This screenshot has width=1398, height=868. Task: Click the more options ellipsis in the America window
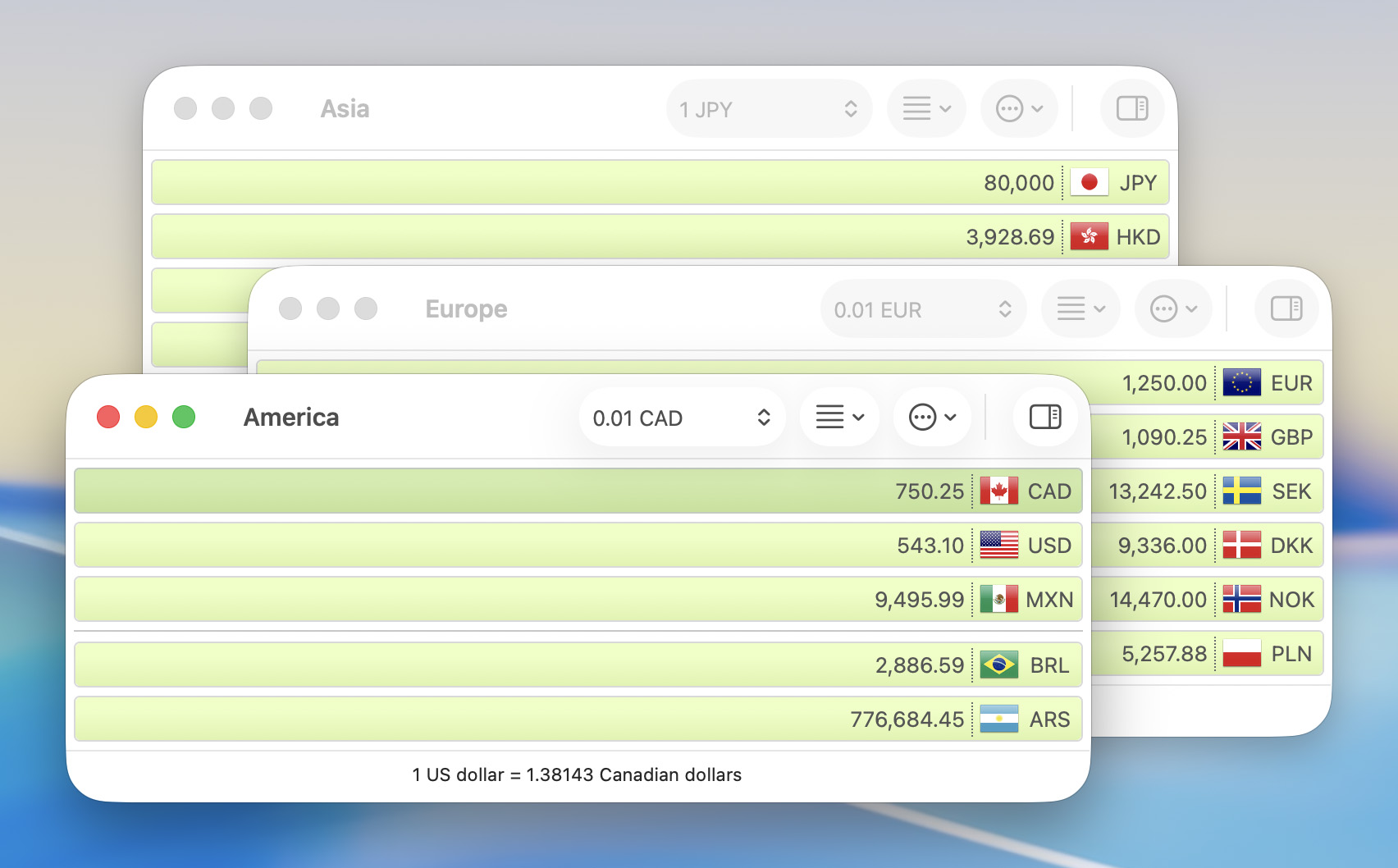tap(932, 417)
